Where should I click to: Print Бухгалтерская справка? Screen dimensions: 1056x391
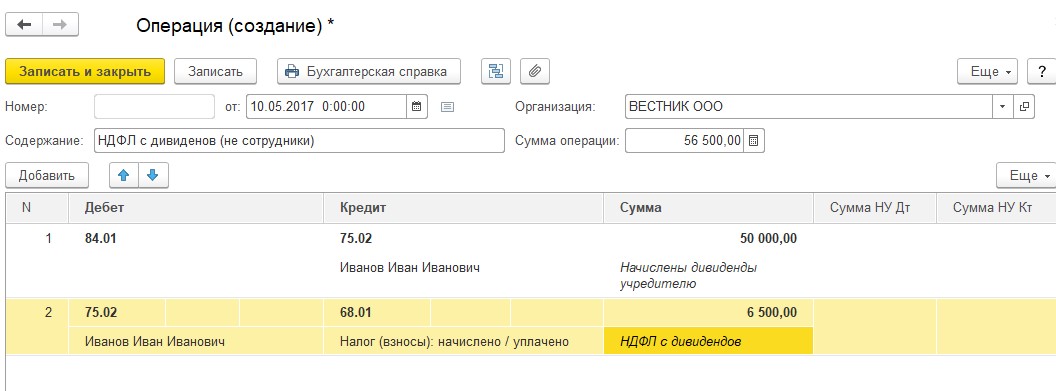coord(369,71)
